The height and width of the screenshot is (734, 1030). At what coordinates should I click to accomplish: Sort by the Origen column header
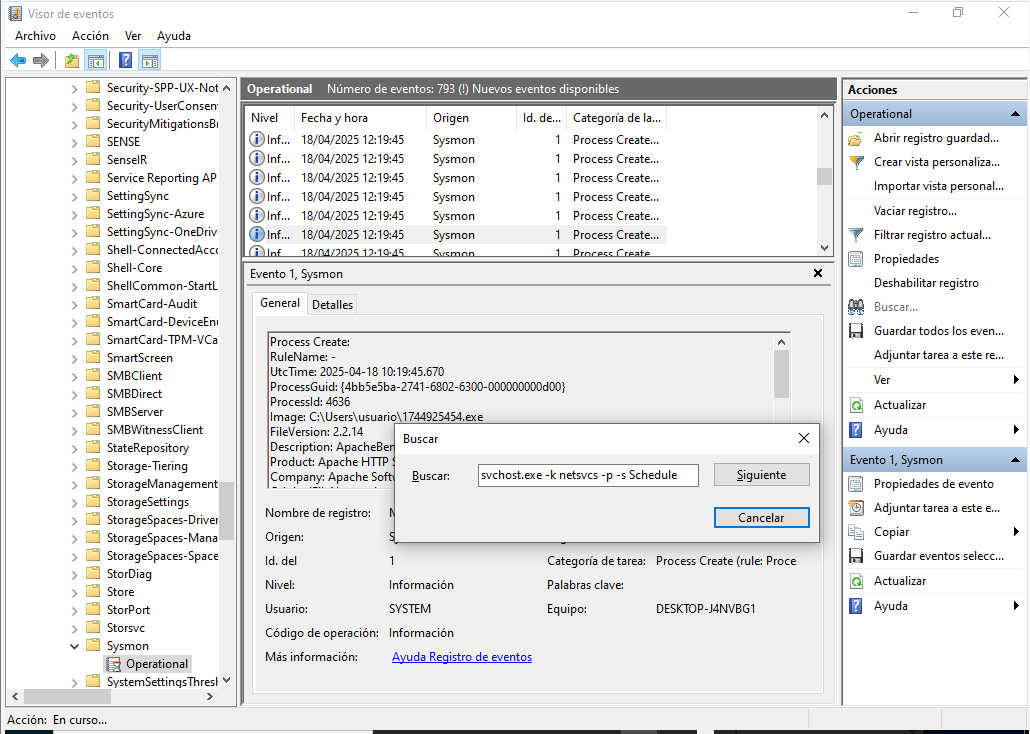click(x=471, y=118)
